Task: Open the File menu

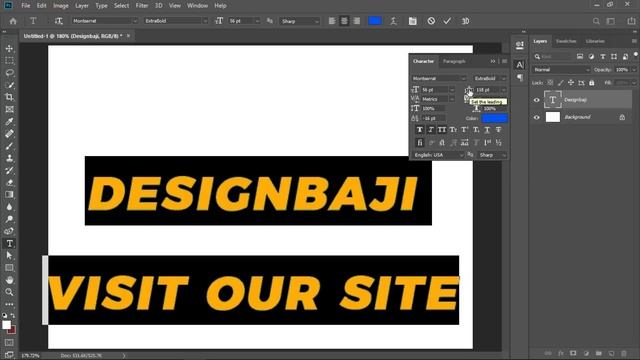Action: [x=25, y=6]
